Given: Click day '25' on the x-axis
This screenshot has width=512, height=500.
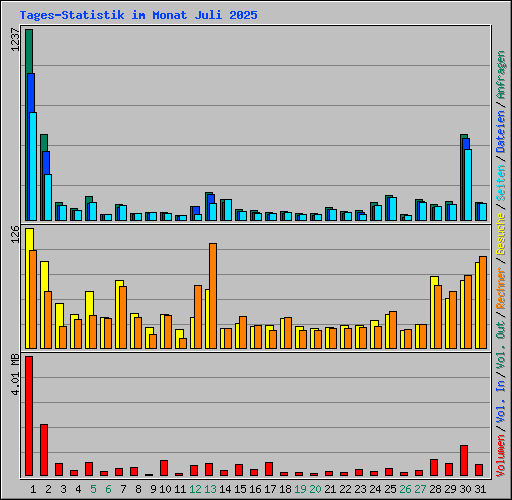Looking at the screenshot, I should coord(390,489).
